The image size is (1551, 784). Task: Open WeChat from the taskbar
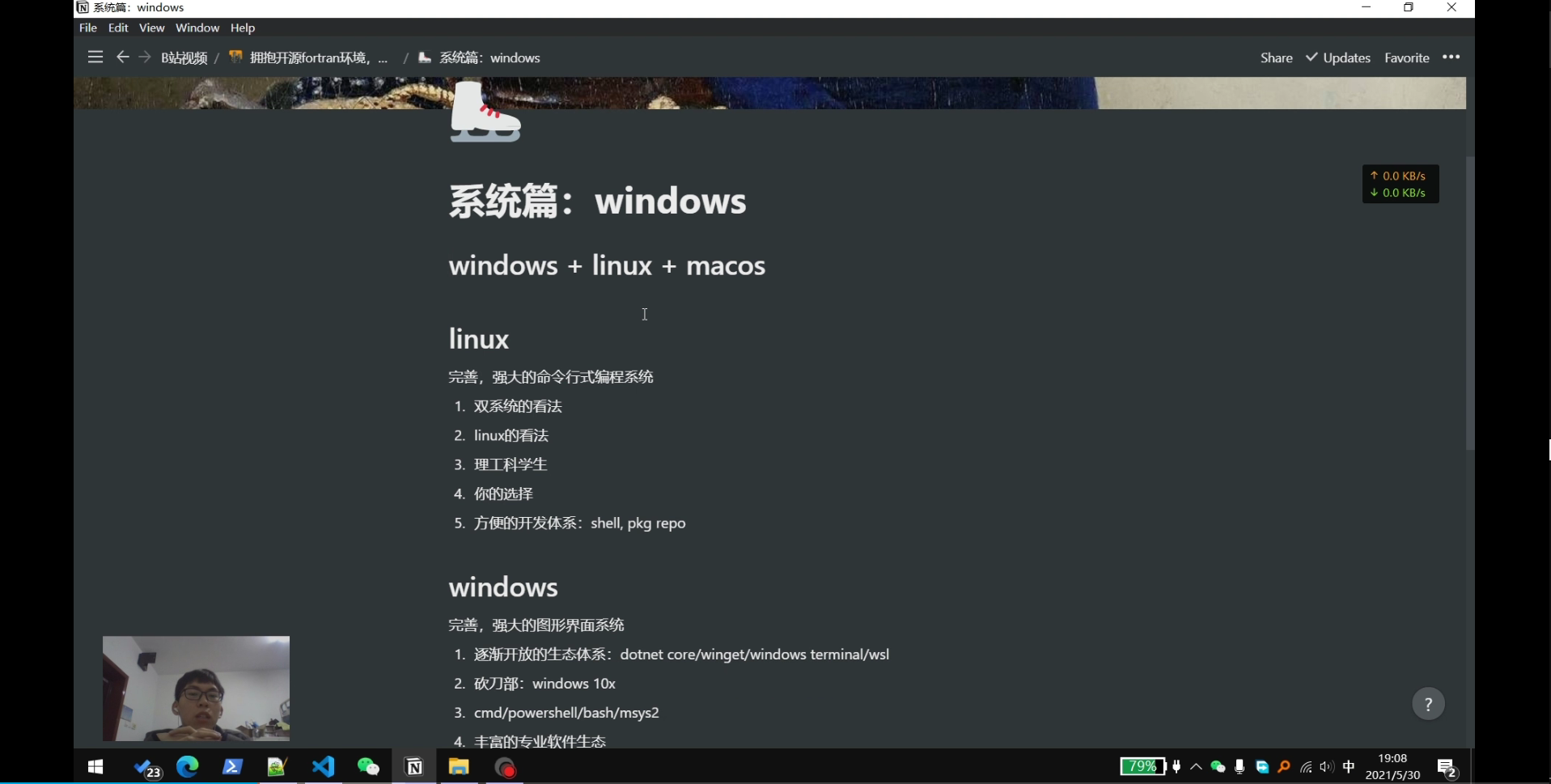coord(368,767)
